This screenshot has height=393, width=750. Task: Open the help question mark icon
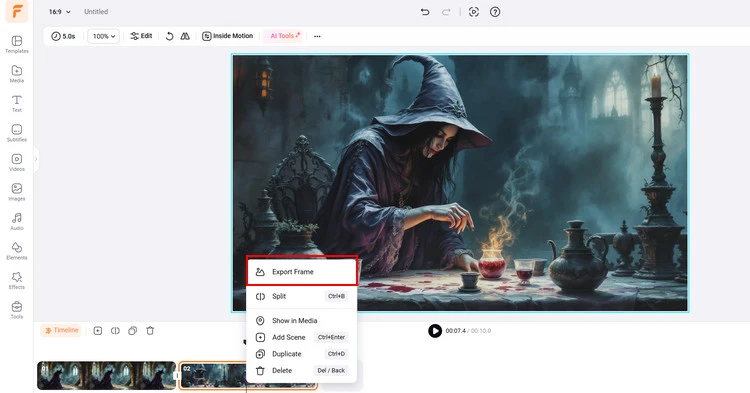495,12
